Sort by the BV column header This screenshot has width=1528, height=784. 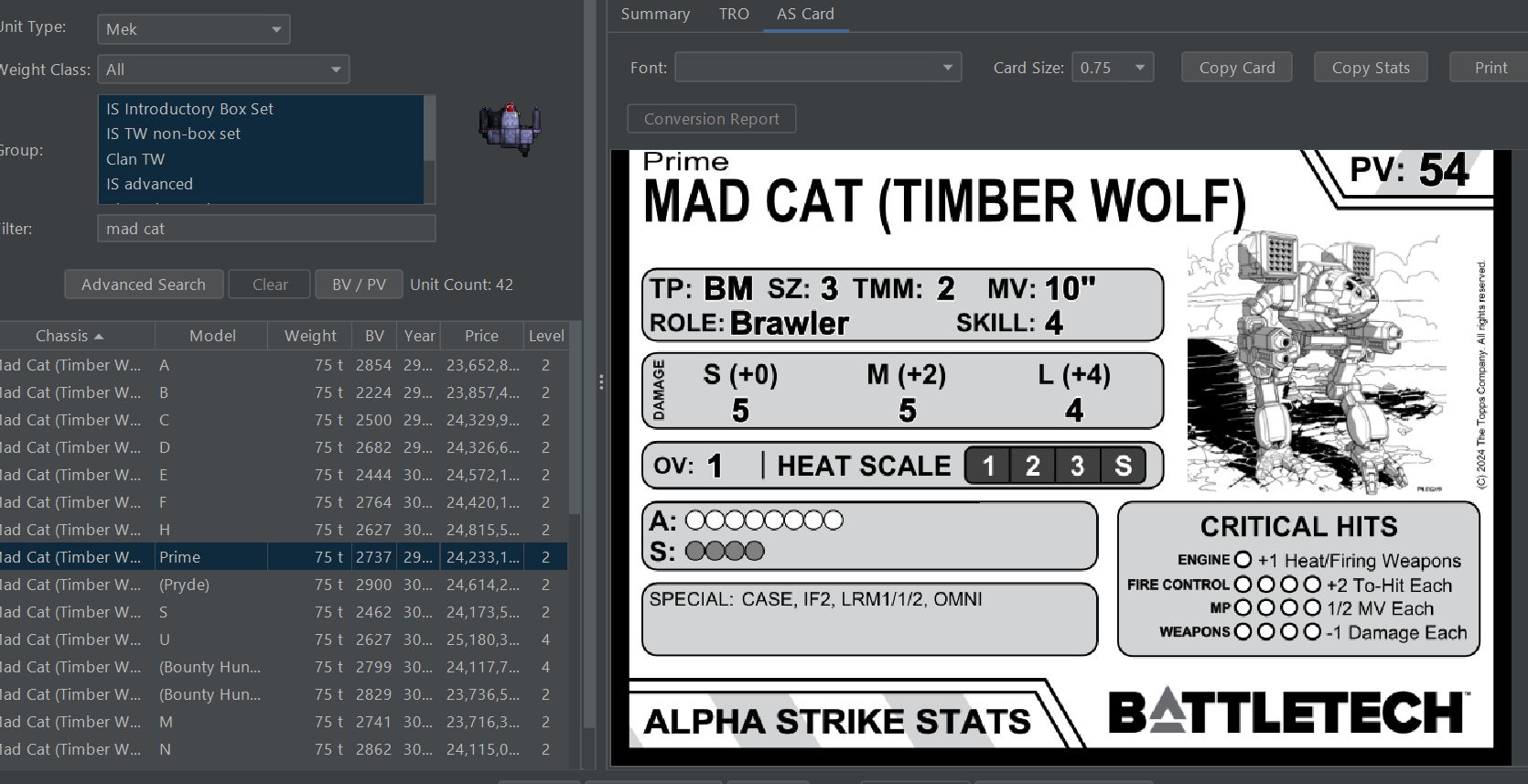pyautogui.click(x=374, y=336)
